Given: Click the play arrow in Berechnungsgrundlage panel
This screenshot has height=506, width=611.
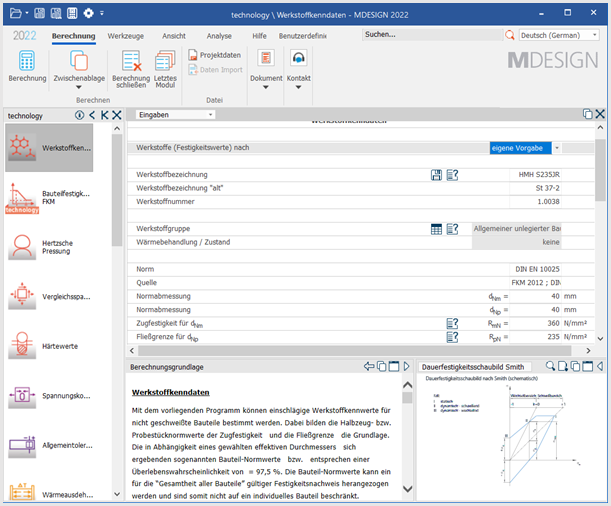Looking at the screenshot, I should pos(406,366).
